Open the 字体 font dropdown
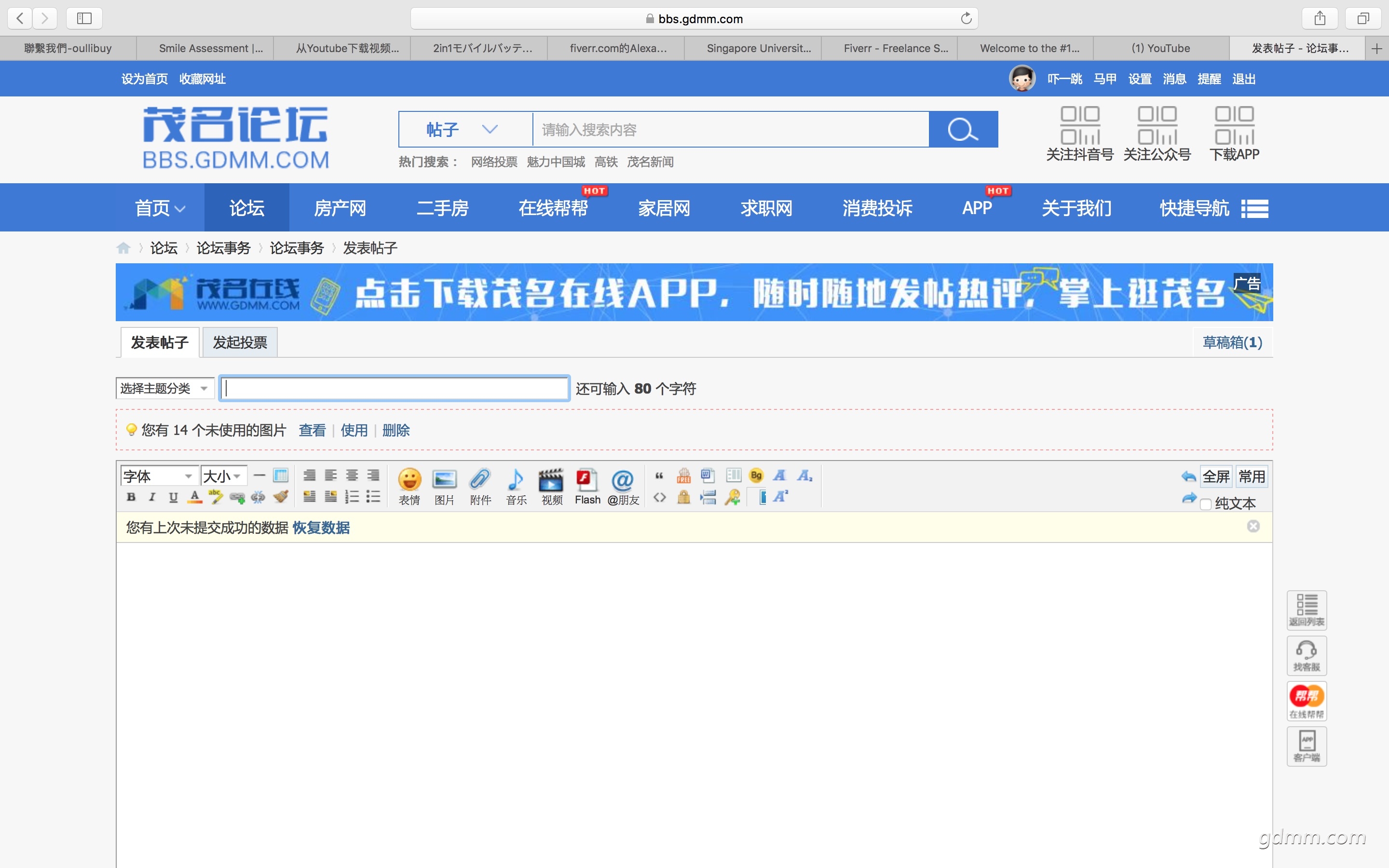This screenshot has height=868, width=1389. 159,476
